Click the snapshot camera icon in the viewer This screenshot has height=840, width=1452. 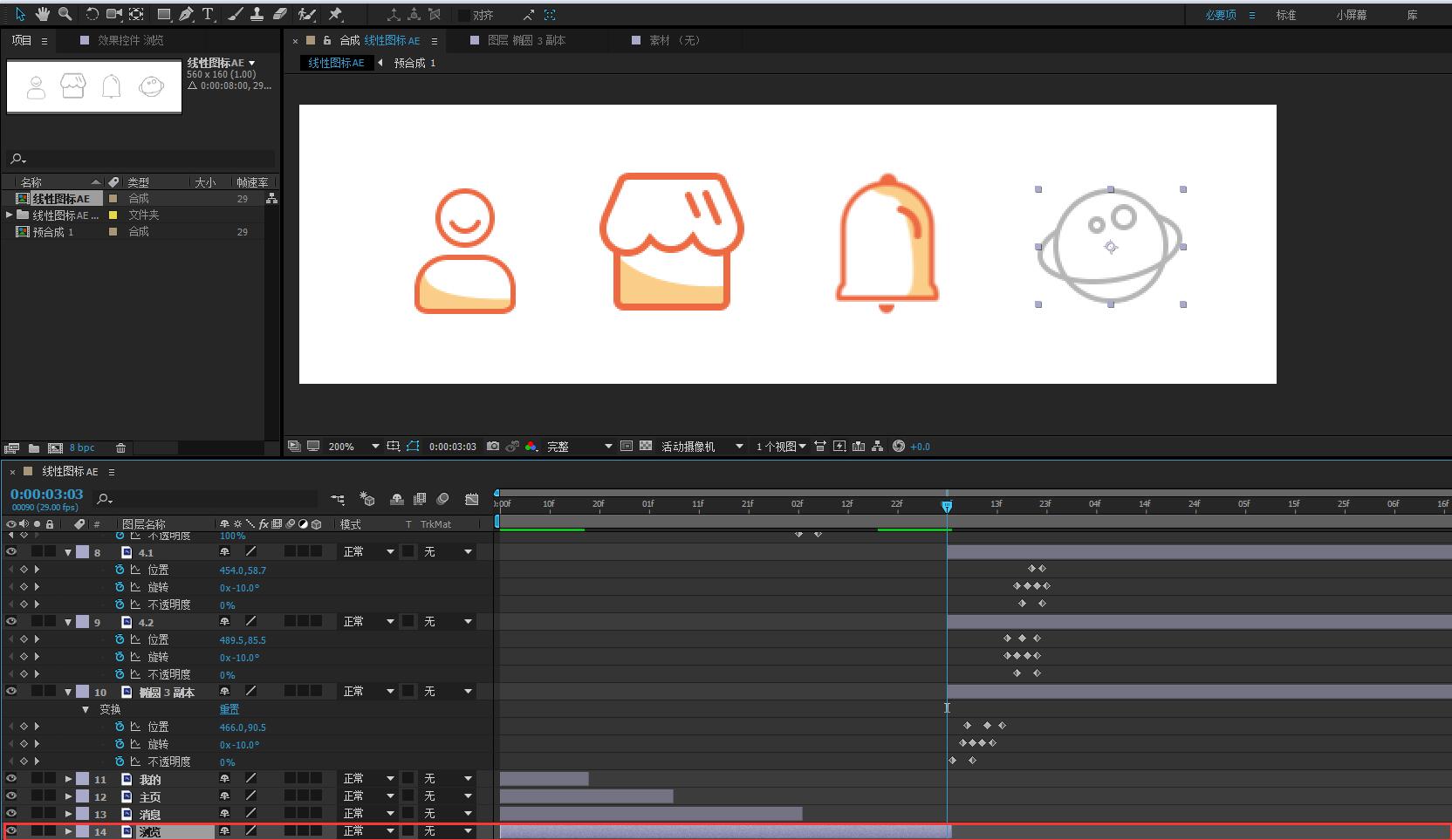coord(493,446)
